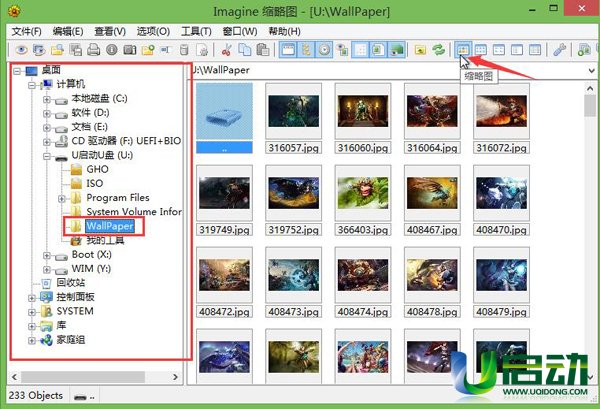Viewport: 600px width, 409px height.
Task: Toggle the highlighted document-with-picture toolbar button
Action: coord(378,50)
